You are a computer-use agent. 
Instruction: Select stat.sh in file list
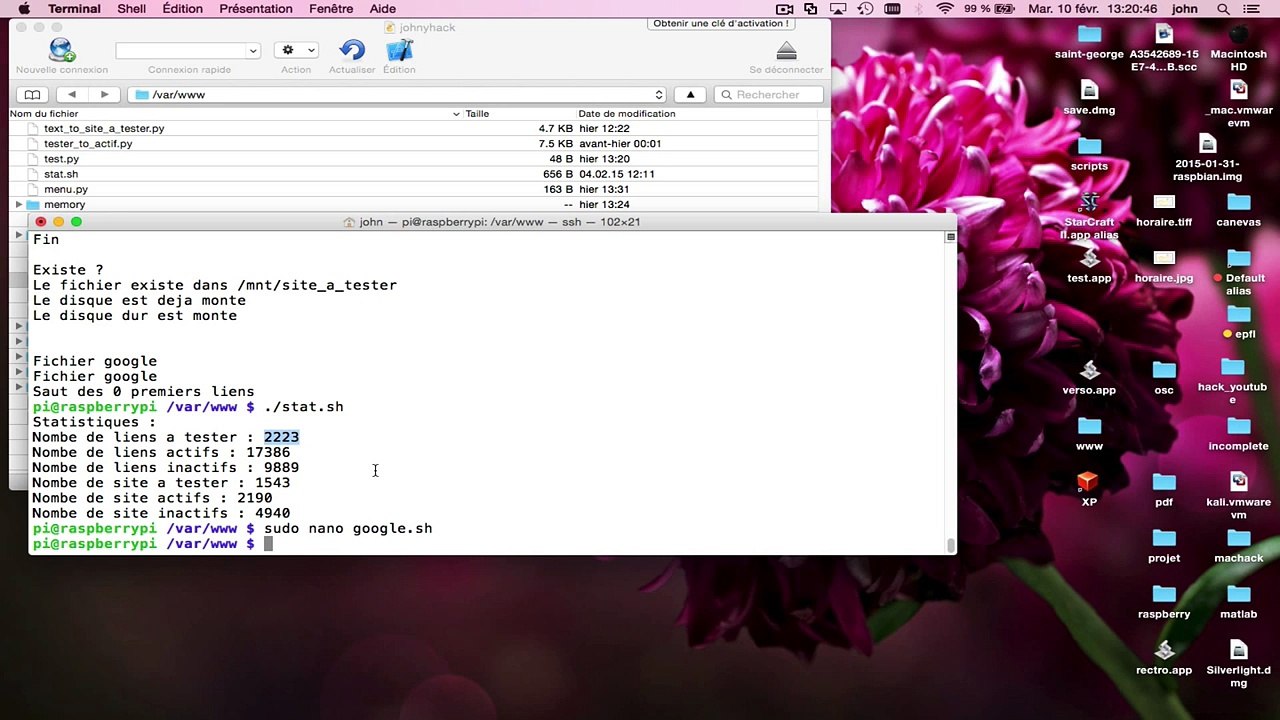pyautogui.click(x=61, y=174)
